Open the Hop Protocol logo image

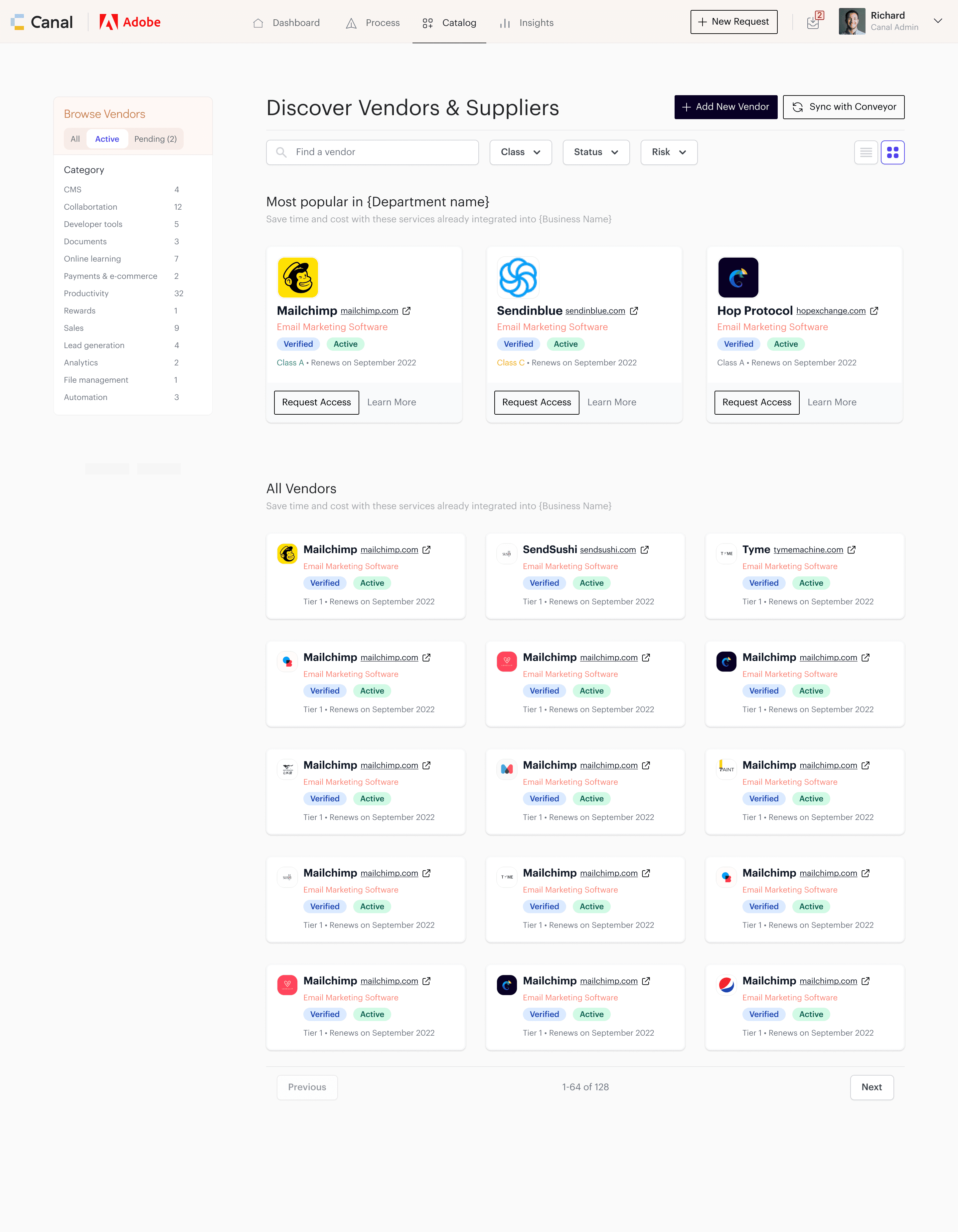tap(737, 277)
